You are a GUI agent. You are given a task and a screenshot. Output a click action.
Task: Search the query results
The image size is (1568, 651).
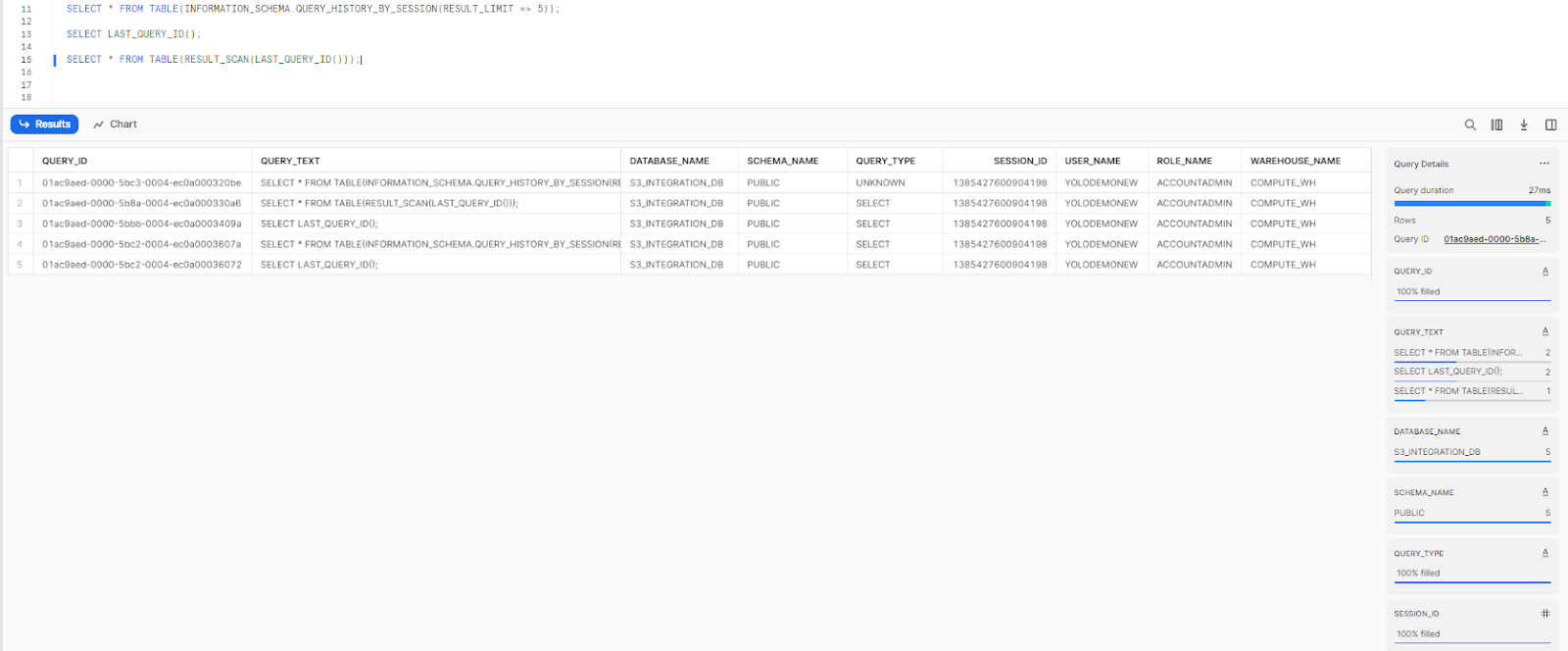coord(1470,125)
